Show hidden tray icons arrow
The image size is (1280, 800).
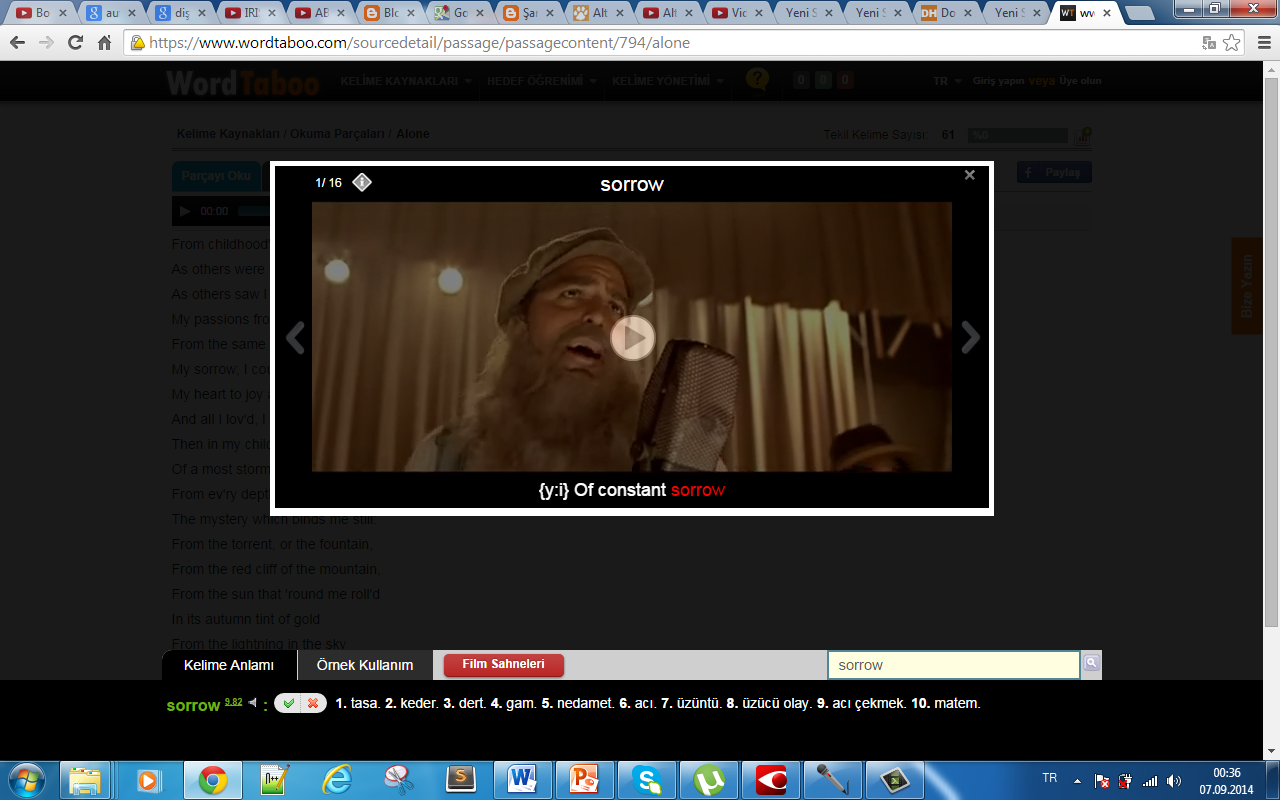[x=1077, y=780]
